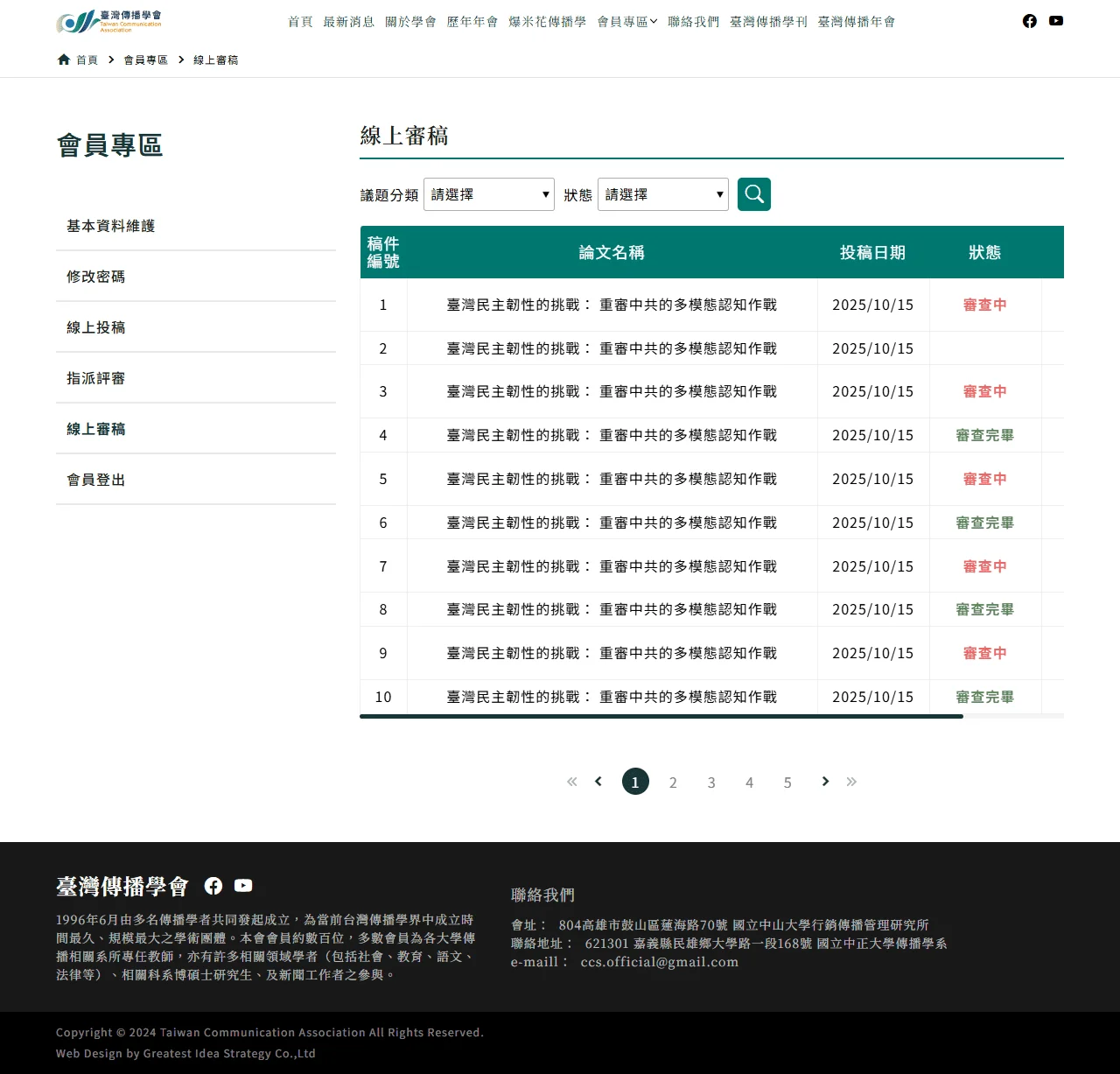Click the YouTube icon in the footer
Image resolution: width=1120 pixels, height=1074 pixels.
(242, 885)
